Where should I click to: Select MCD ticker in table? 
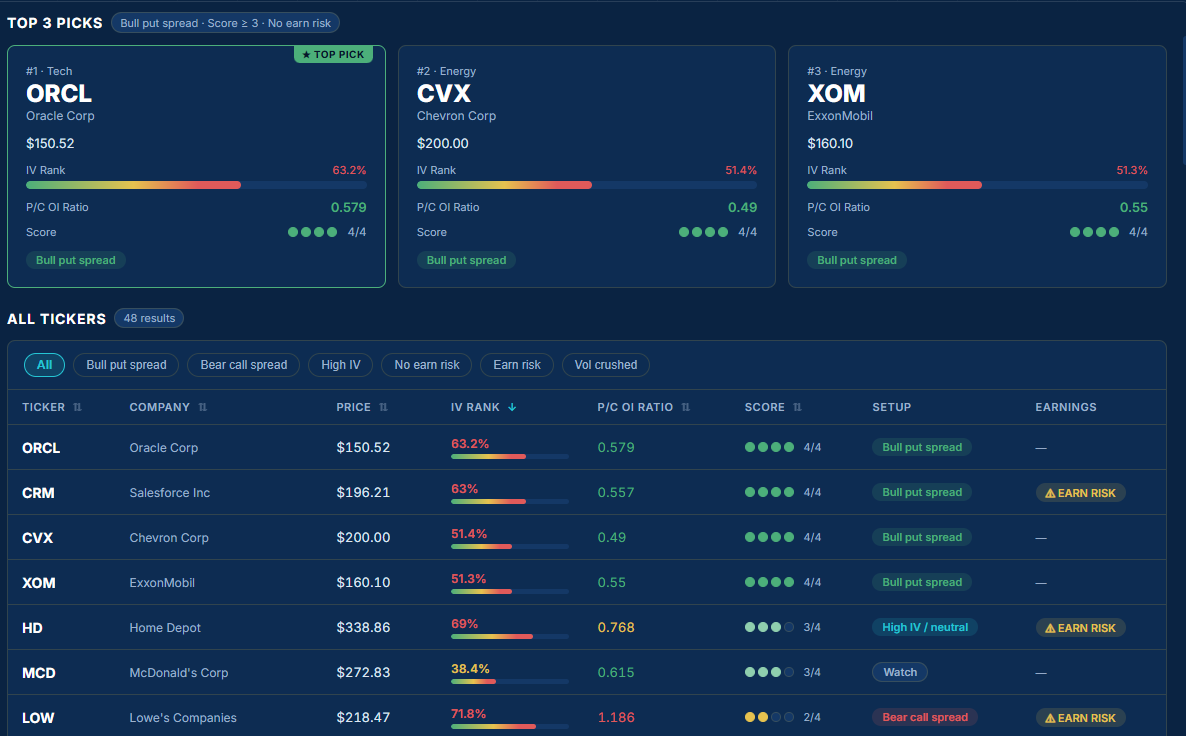tap(39, 673)
